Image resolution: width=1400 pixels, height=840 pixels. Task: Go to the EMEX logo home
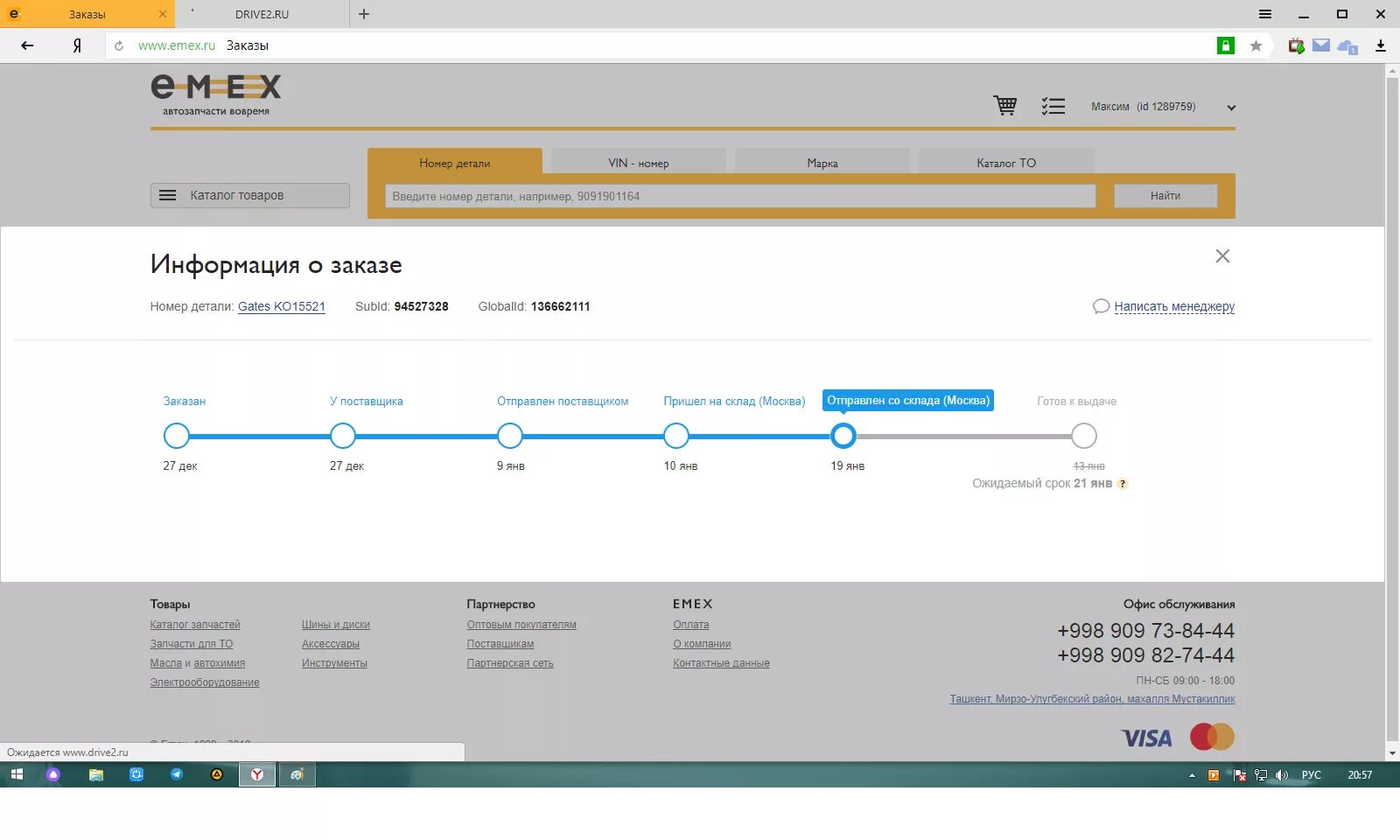click(216, 94)
